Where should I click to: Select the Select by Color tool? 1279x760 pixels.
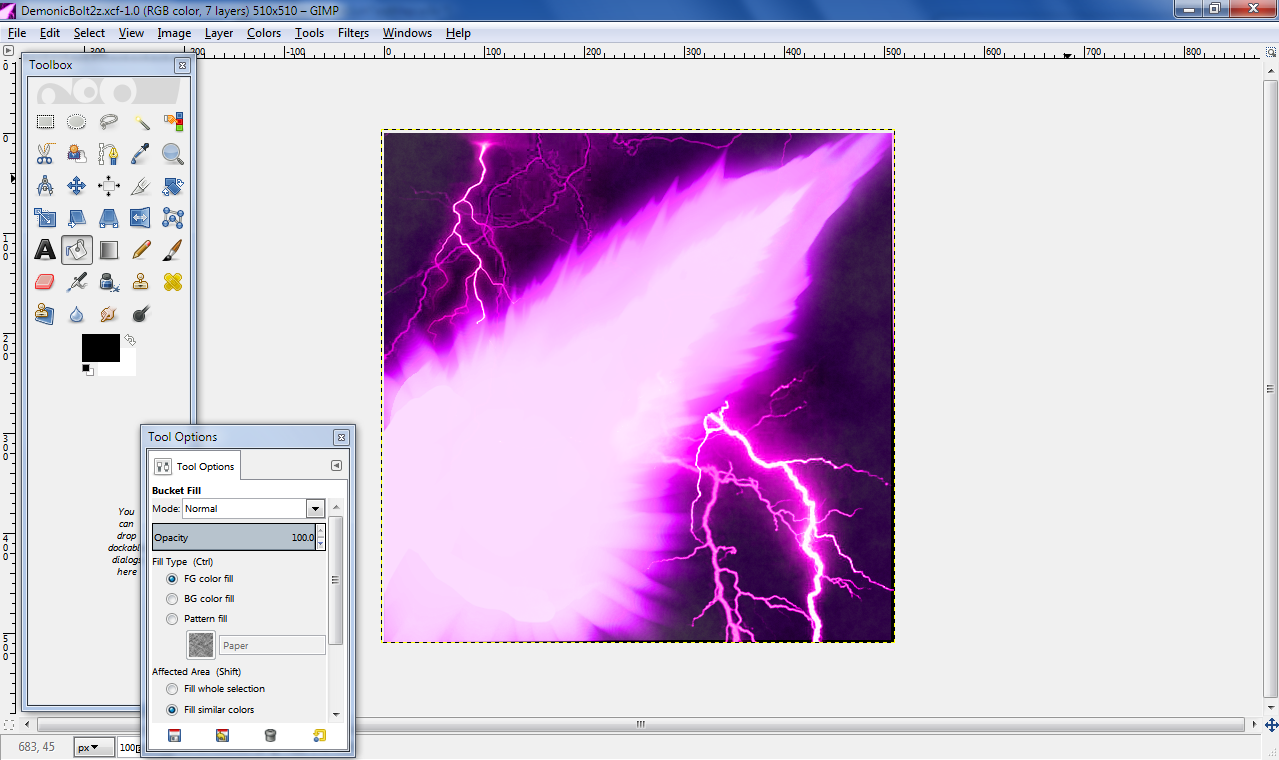(173, 122)
